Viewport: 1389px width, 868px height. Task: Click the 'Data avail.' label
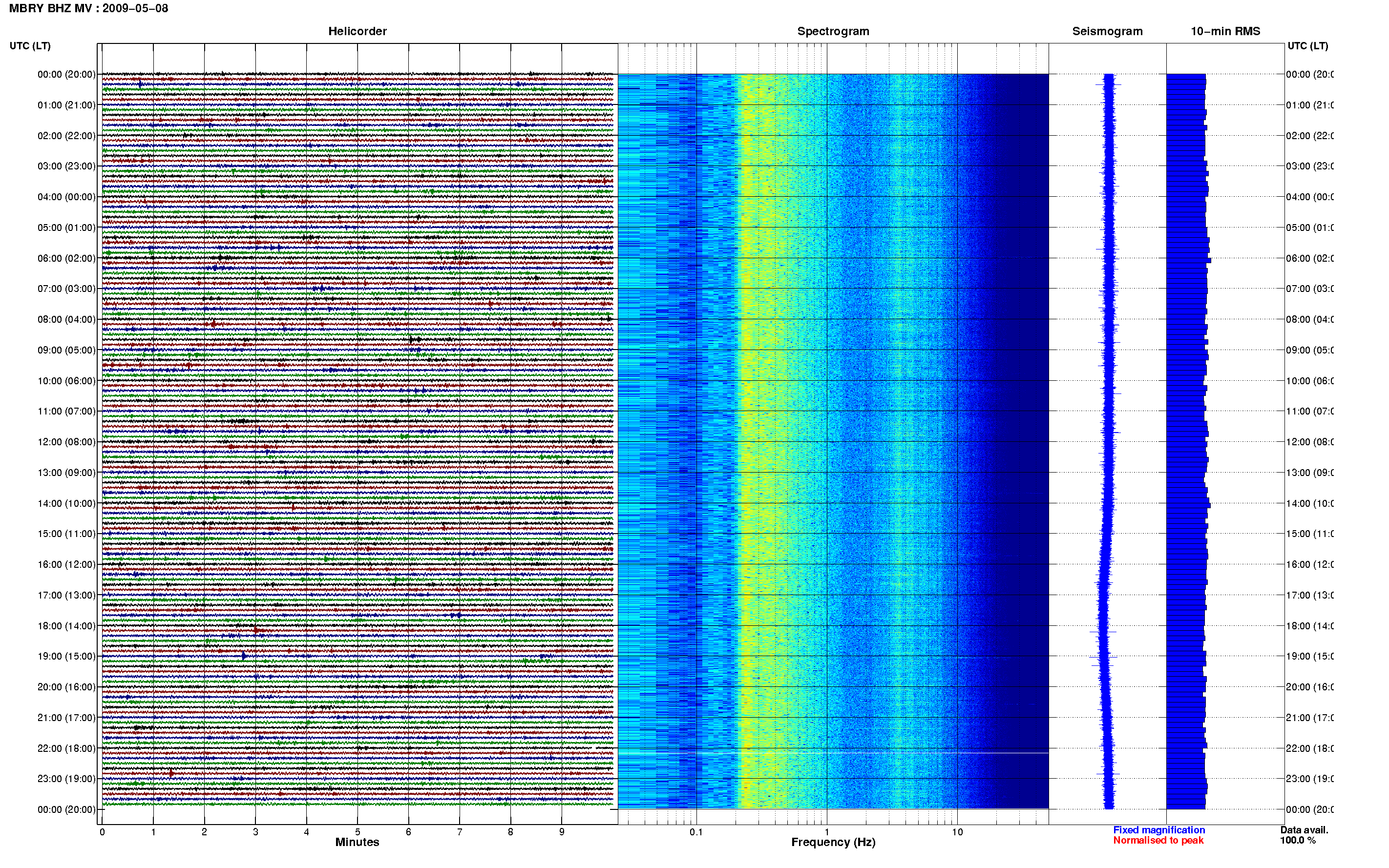1304,830
